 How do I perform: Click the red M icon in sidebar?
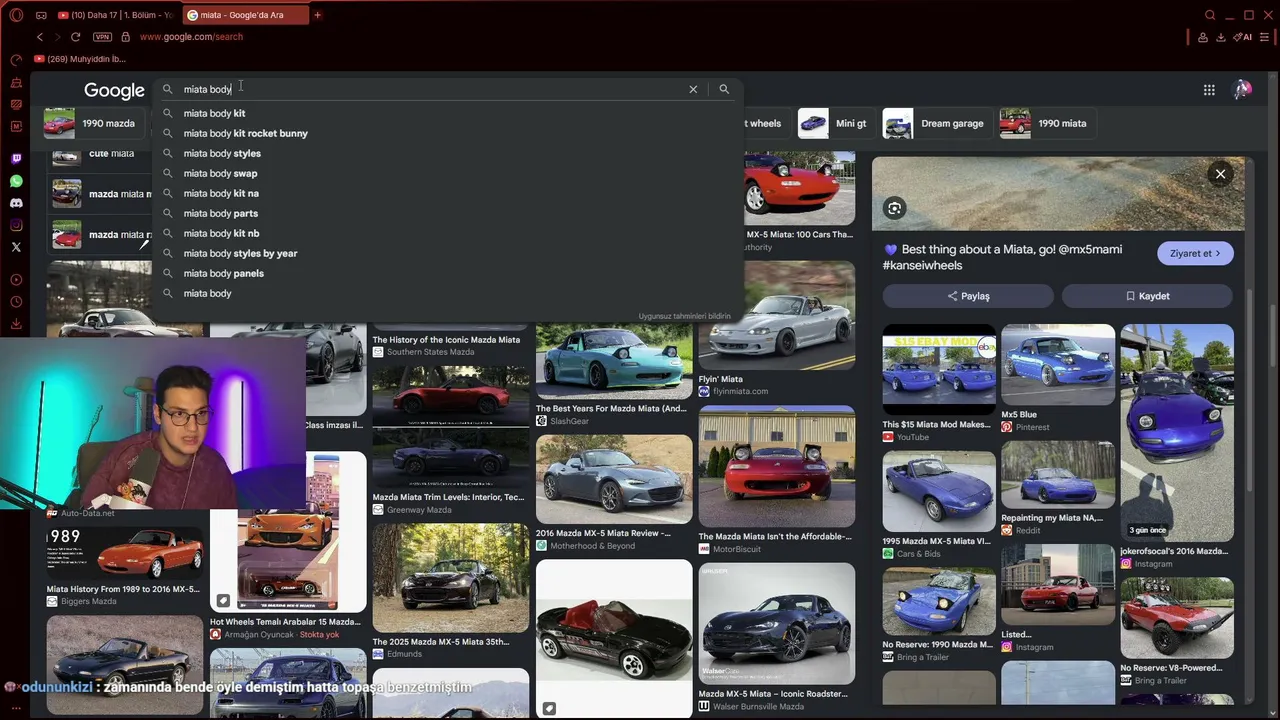[16, 126]
